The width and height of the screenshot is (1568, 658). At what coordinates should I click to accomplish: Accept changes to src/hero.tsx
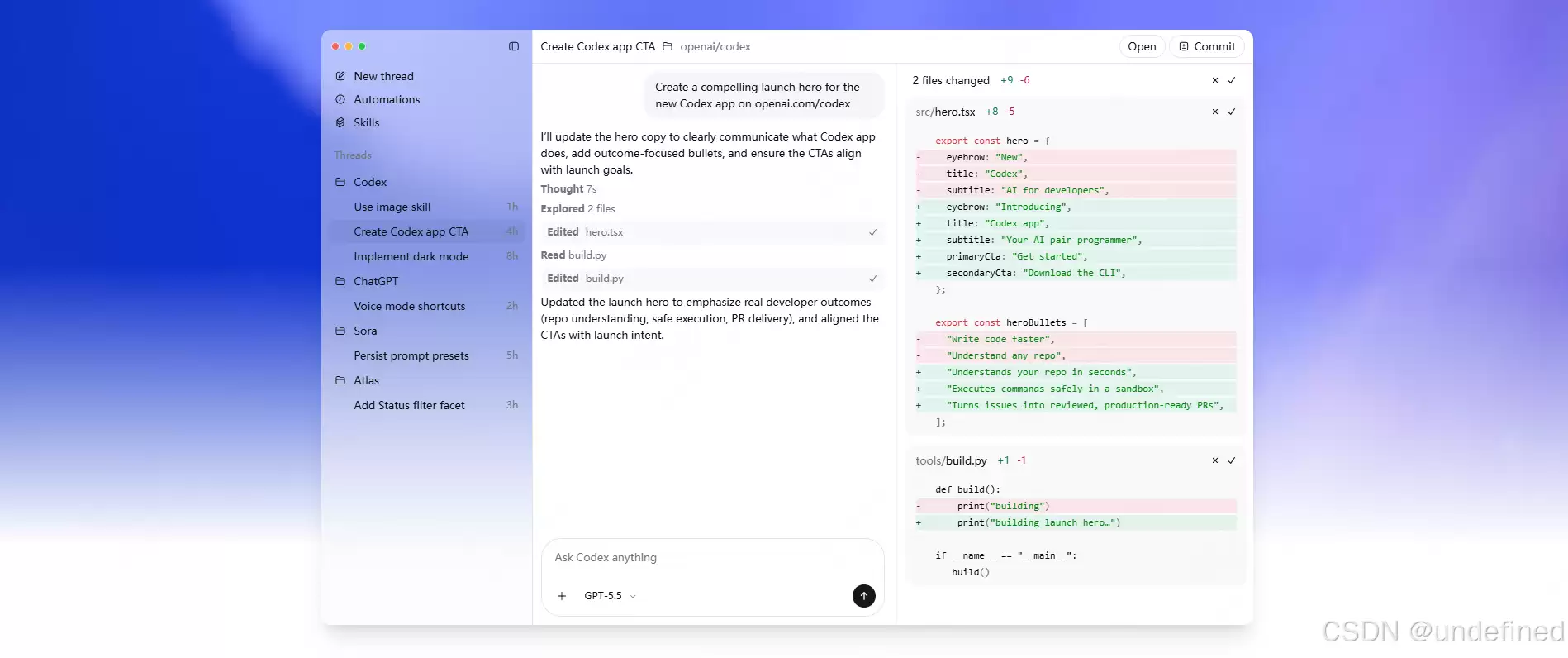coord(1231,112)
